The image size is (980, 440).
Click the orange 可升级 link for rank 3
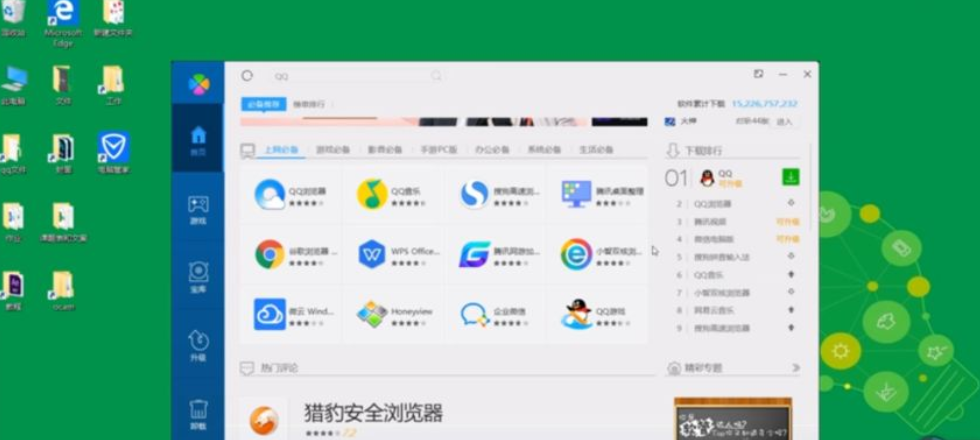(x=788, y=222)
